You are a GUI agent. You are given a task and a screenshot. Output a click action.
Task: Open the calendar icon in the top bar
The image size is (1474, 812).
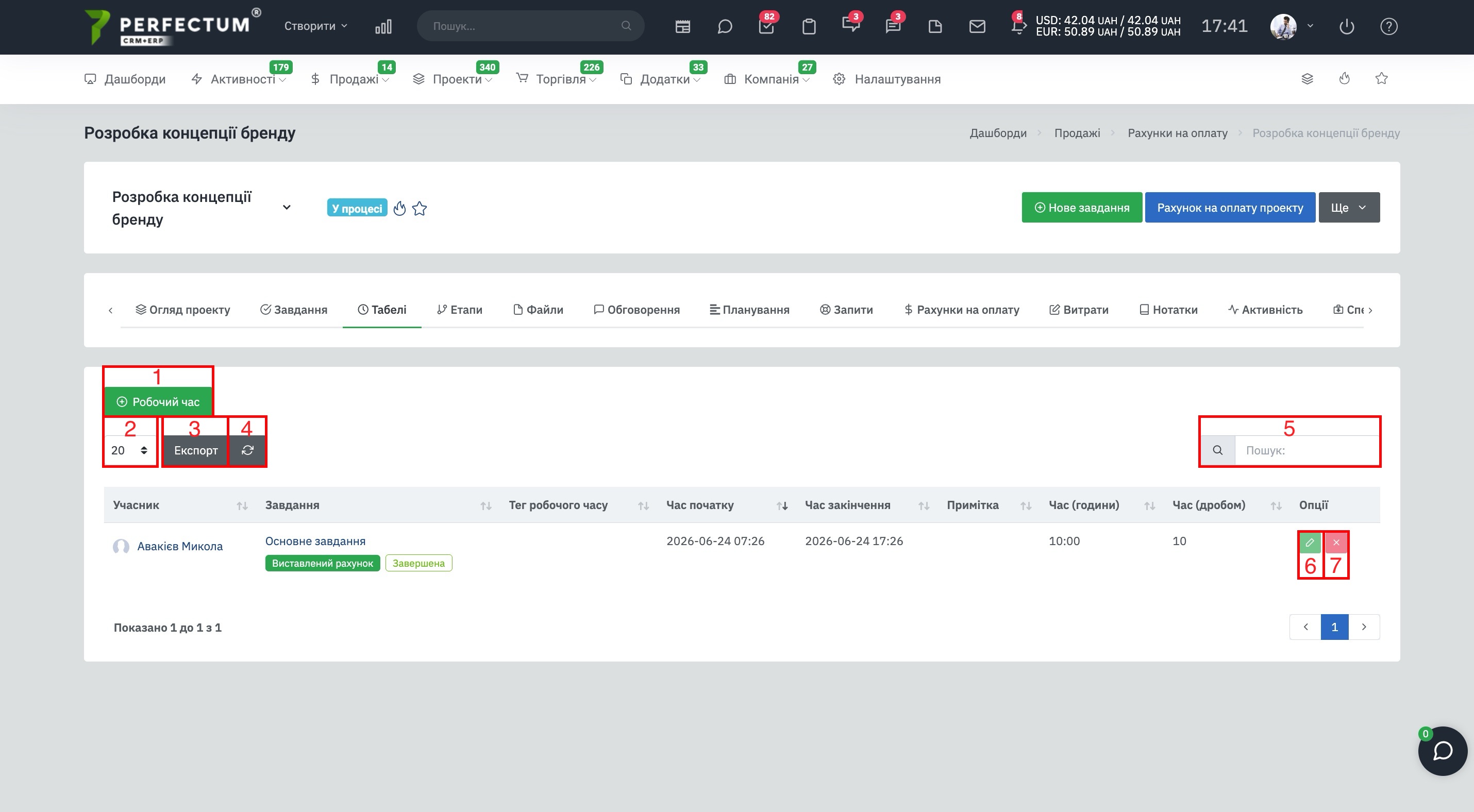[x=683, y=26]
